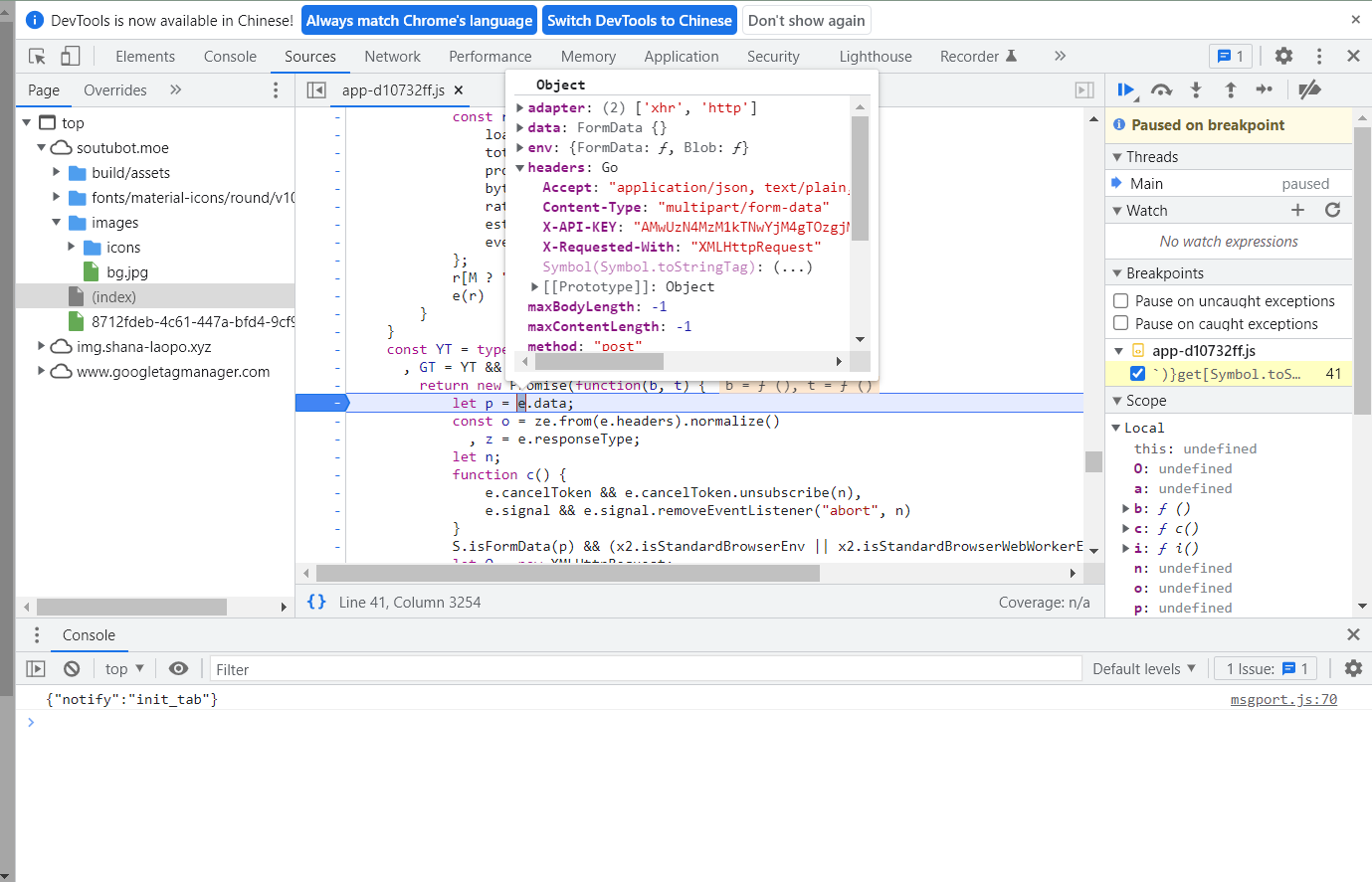1372x882 pixels.
Task: Open the Application tab
Action: 681,57
